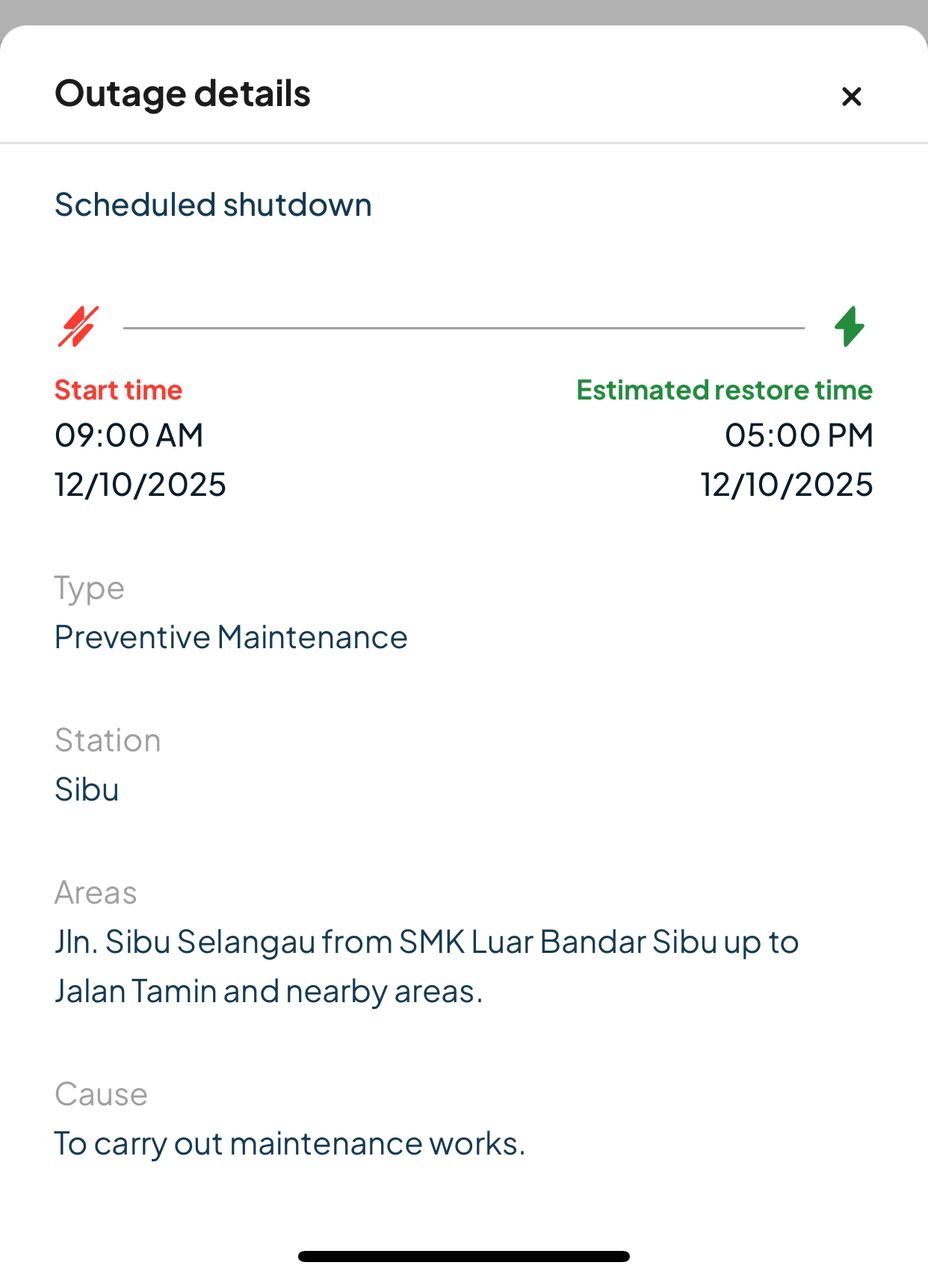
Task: Click the line between outage and restore icons
Action: [x=463, y=327]
